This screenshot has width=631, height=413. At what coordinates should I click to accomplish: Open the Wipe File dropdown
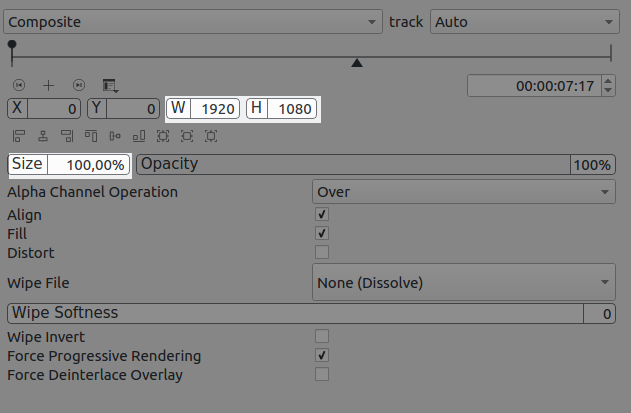point(463,283)
